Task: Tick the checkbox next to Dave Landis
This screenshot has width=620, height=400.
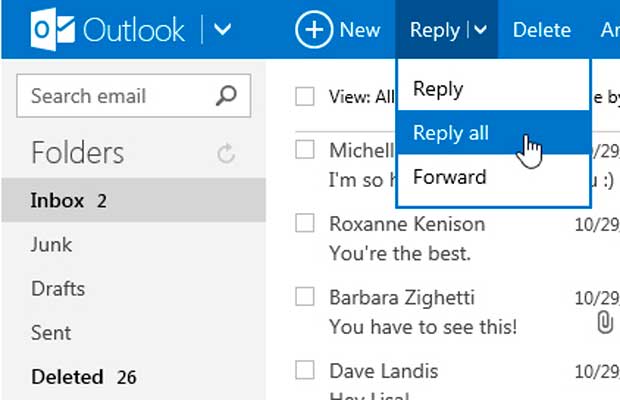Action: (x=305, y=370)
